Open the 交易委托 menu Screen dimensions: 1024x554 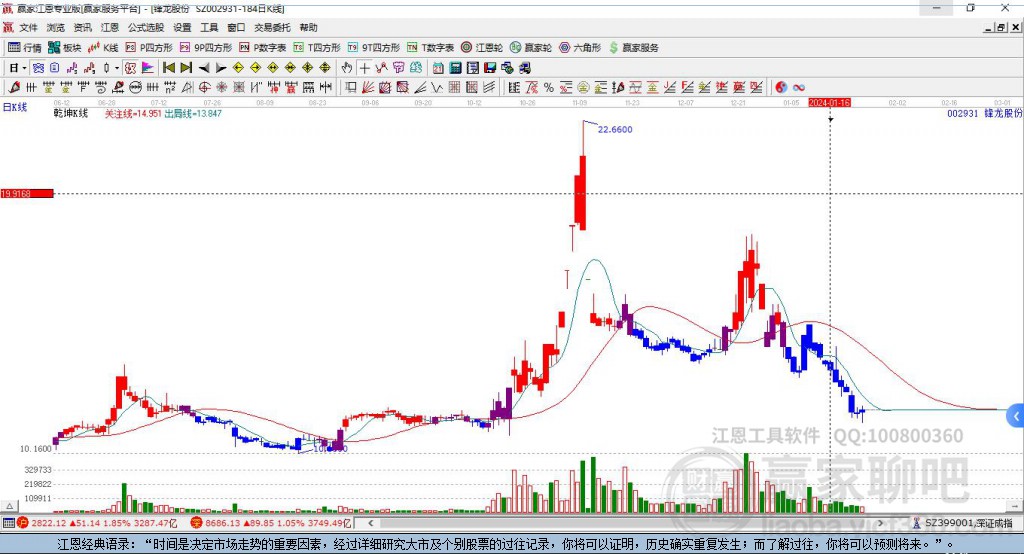pos(272,27)
